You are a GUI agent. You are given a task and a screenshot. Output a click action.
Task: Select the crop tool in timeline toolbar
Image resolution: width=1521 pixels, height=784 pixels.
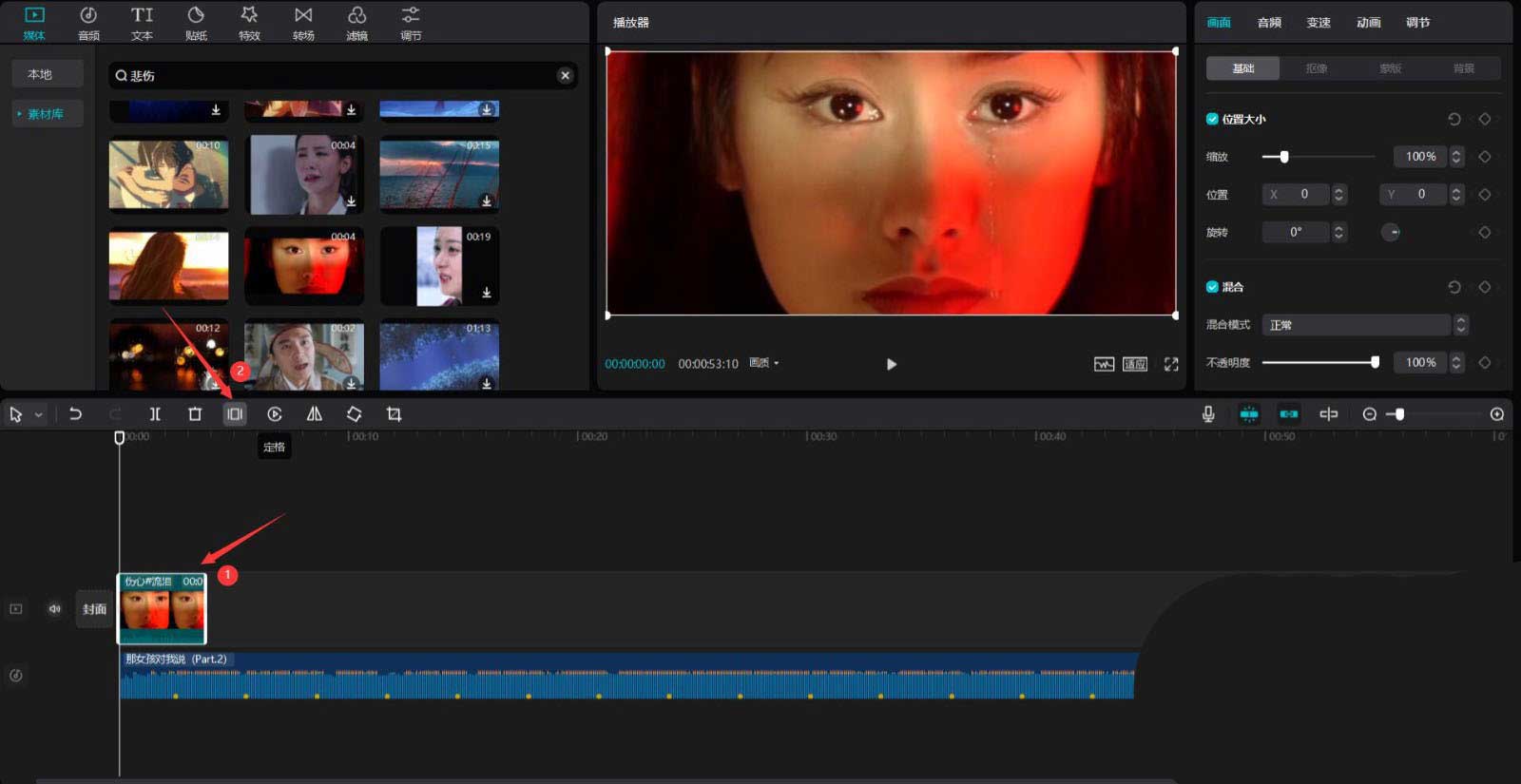point(394,414)
